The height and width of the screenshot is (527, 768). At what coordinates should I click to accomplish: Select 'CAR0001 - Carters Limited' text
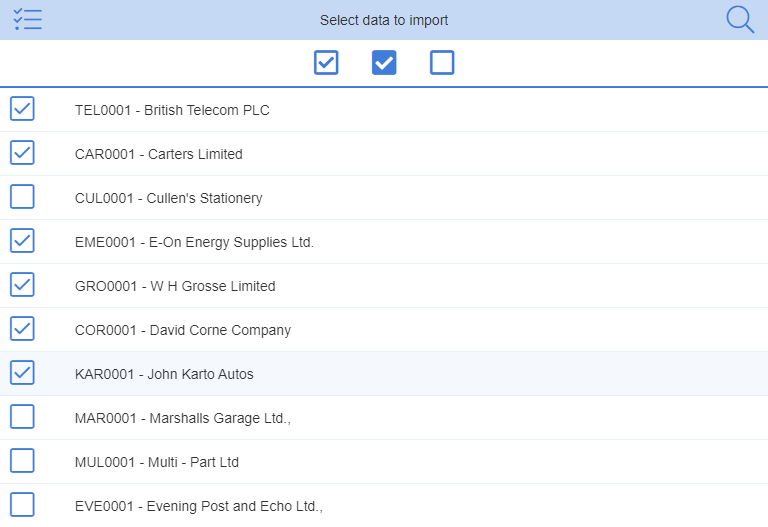pyautogui.click(x=159, y=154)
